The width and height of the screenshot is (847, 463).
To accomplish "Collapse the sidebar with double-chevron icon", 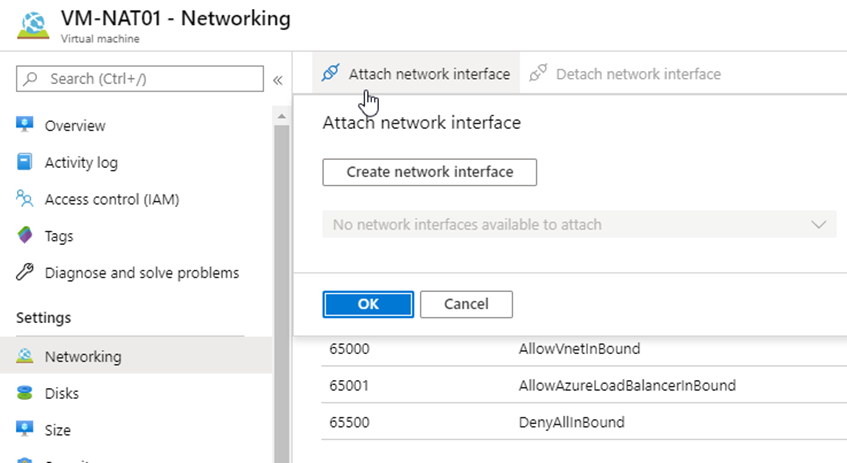I will 278,80.
